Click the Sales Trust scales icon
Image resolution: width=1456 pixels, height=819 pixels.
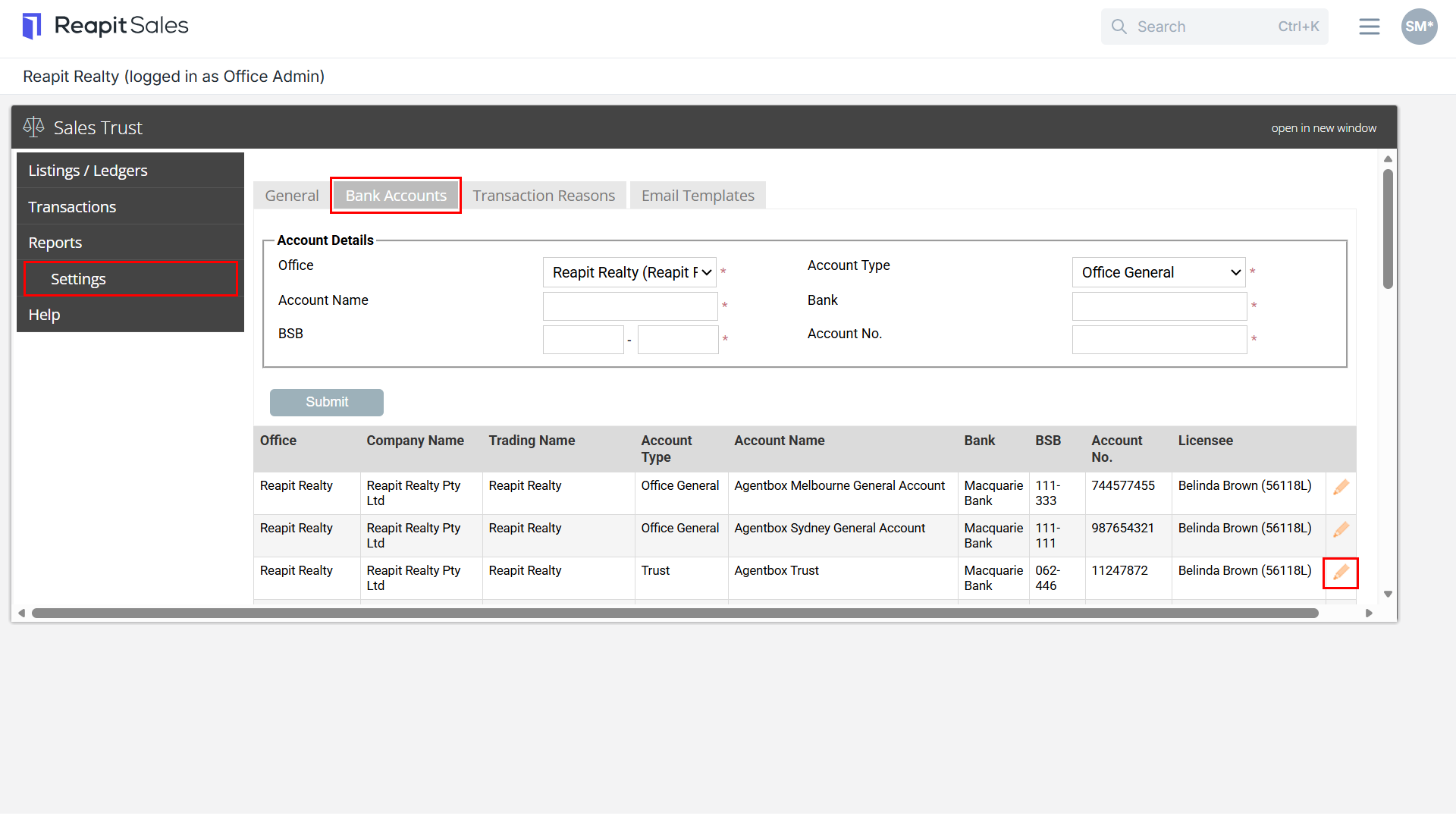(33, 127)
